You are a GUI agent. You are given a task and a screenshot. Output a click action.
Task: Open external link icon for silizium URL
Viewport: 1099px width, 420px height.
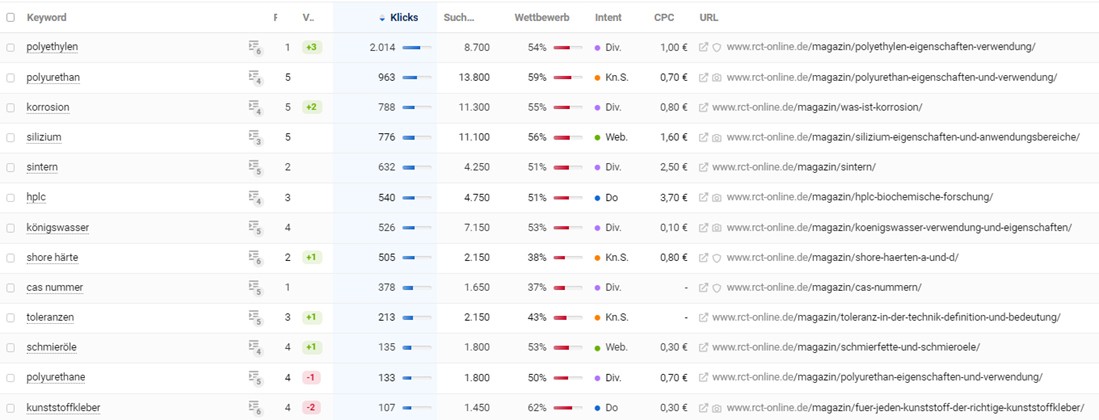coord(704,137)
